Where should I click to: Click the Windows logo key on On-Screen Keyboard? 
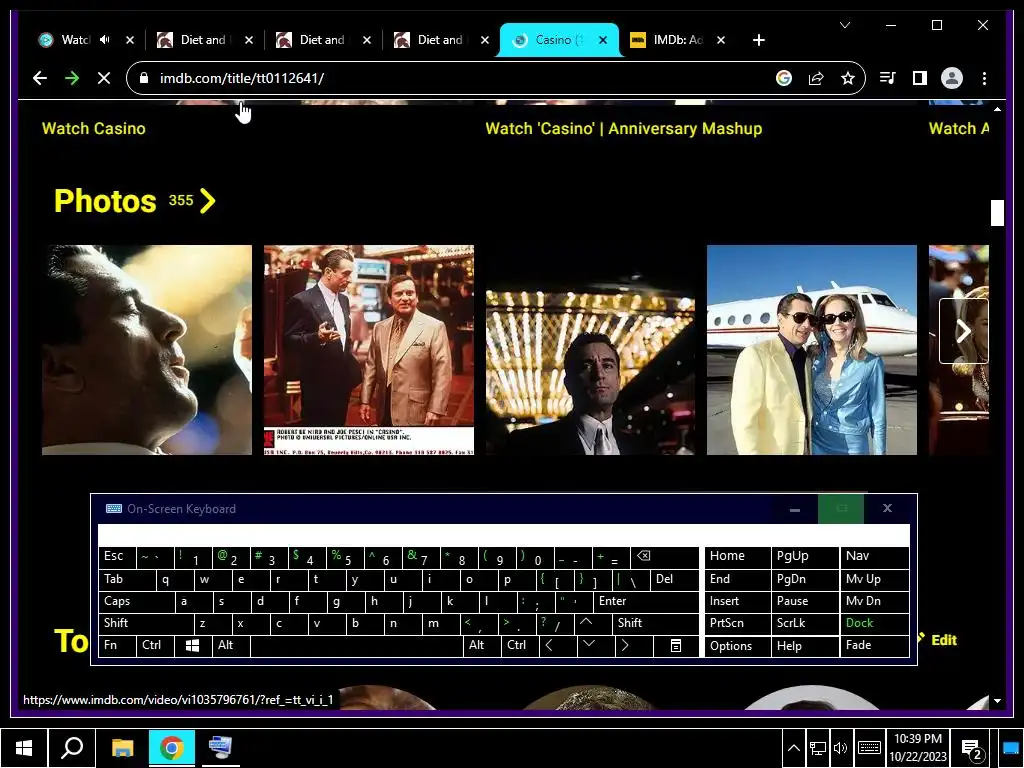(x=193, y=646)
